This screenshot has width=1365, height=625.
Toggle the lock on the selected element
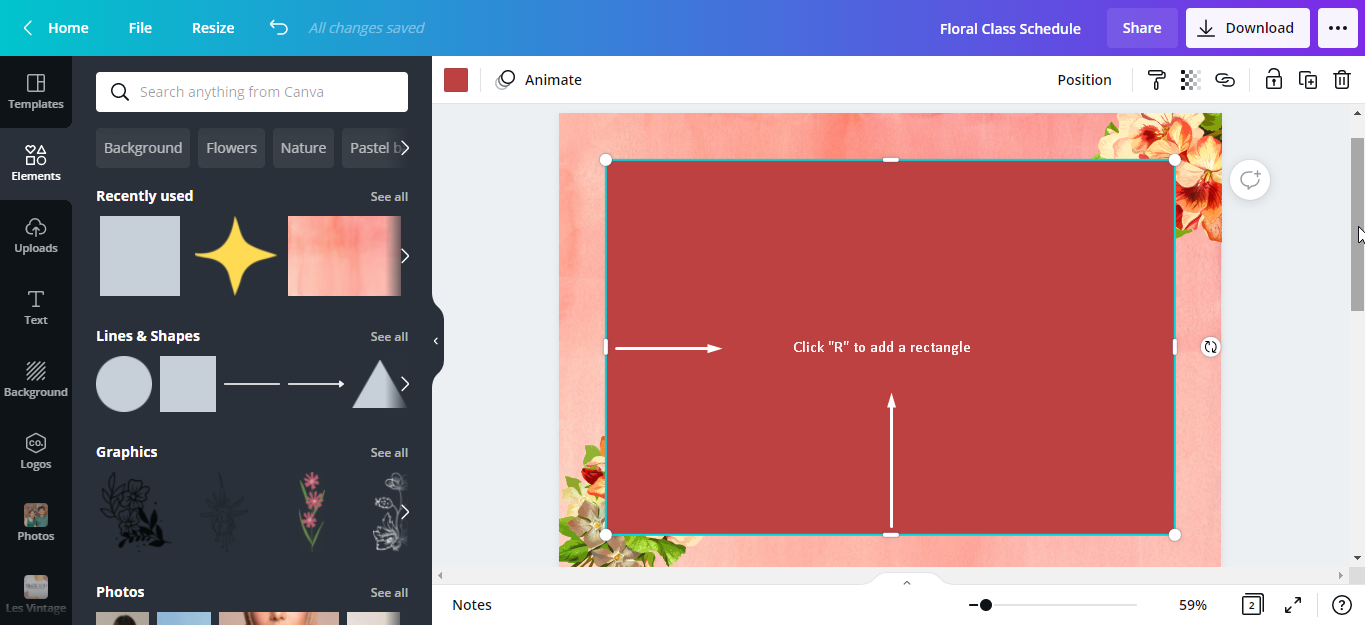pyautogui.click(x=1273, y=80)
